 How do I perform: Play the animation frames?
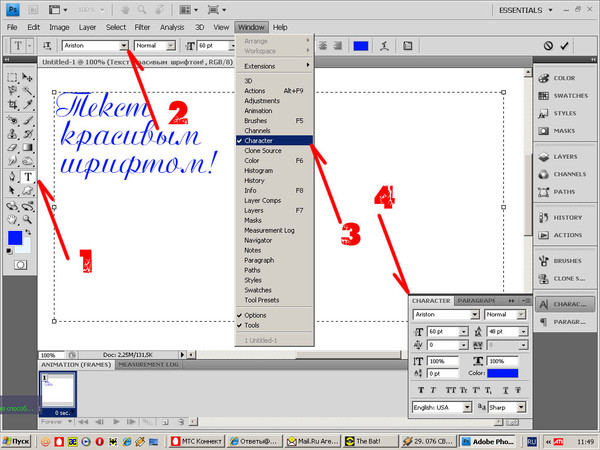(116, 422)
